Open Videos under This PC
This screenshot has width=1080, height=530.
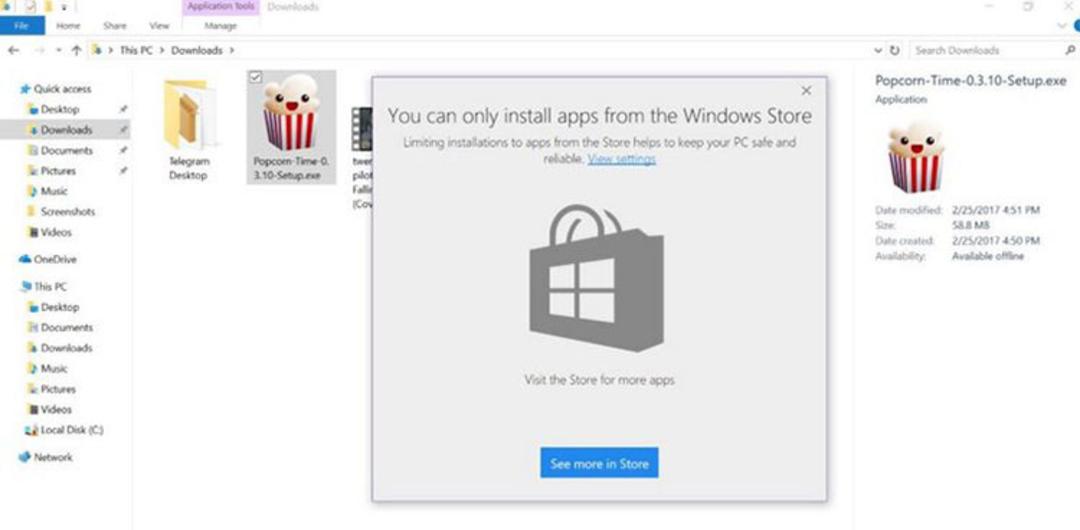tap(56, 409)
